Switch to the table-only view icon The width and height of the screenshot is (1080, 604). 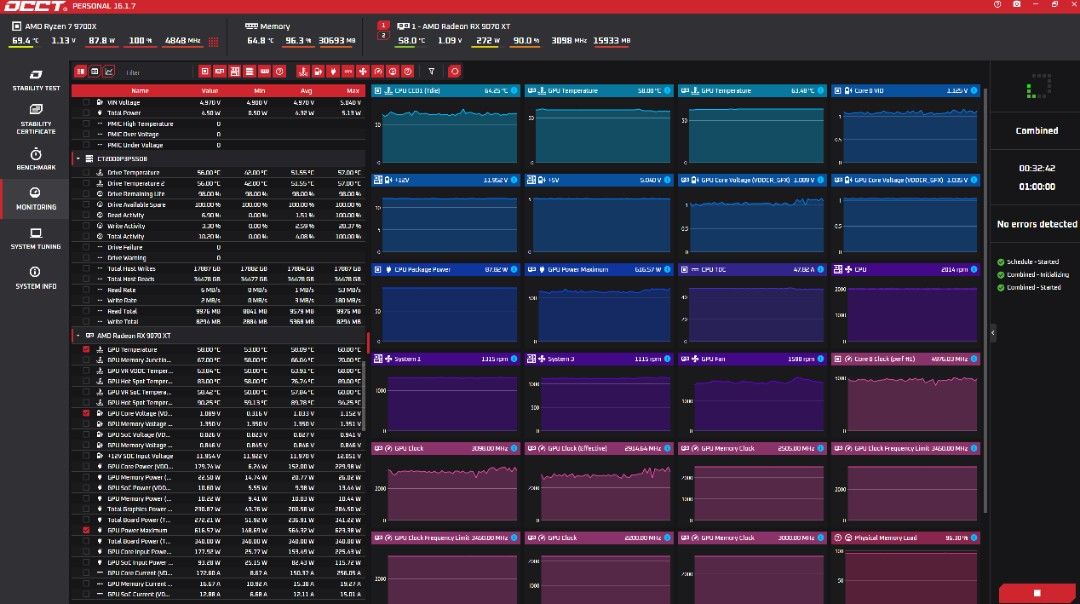pyautogui.click(x=95, y=72)
